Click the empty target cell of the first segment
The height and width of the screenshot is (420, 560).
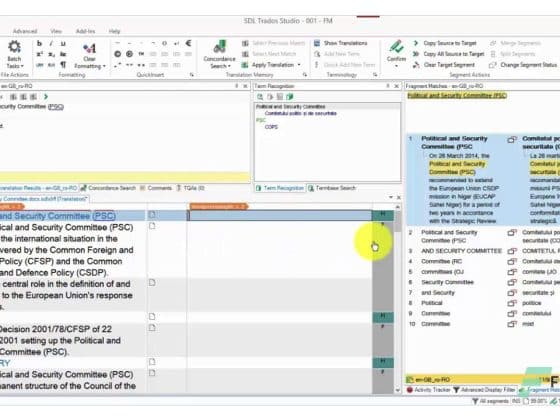(x=280, y=215)
